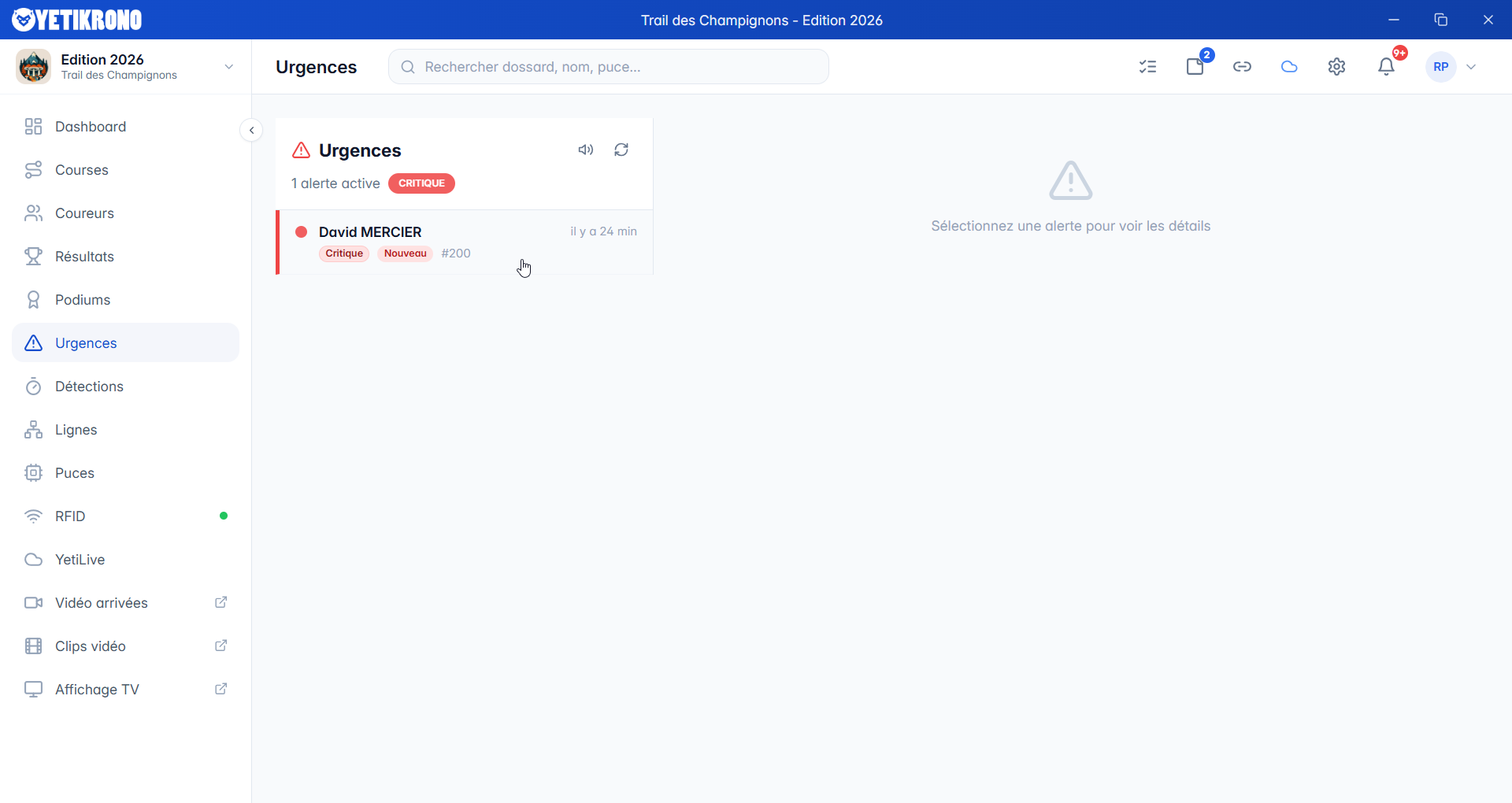Expand the Edition 2026 event selector
Screen dimensions: 1512x803
pos(228,67)
